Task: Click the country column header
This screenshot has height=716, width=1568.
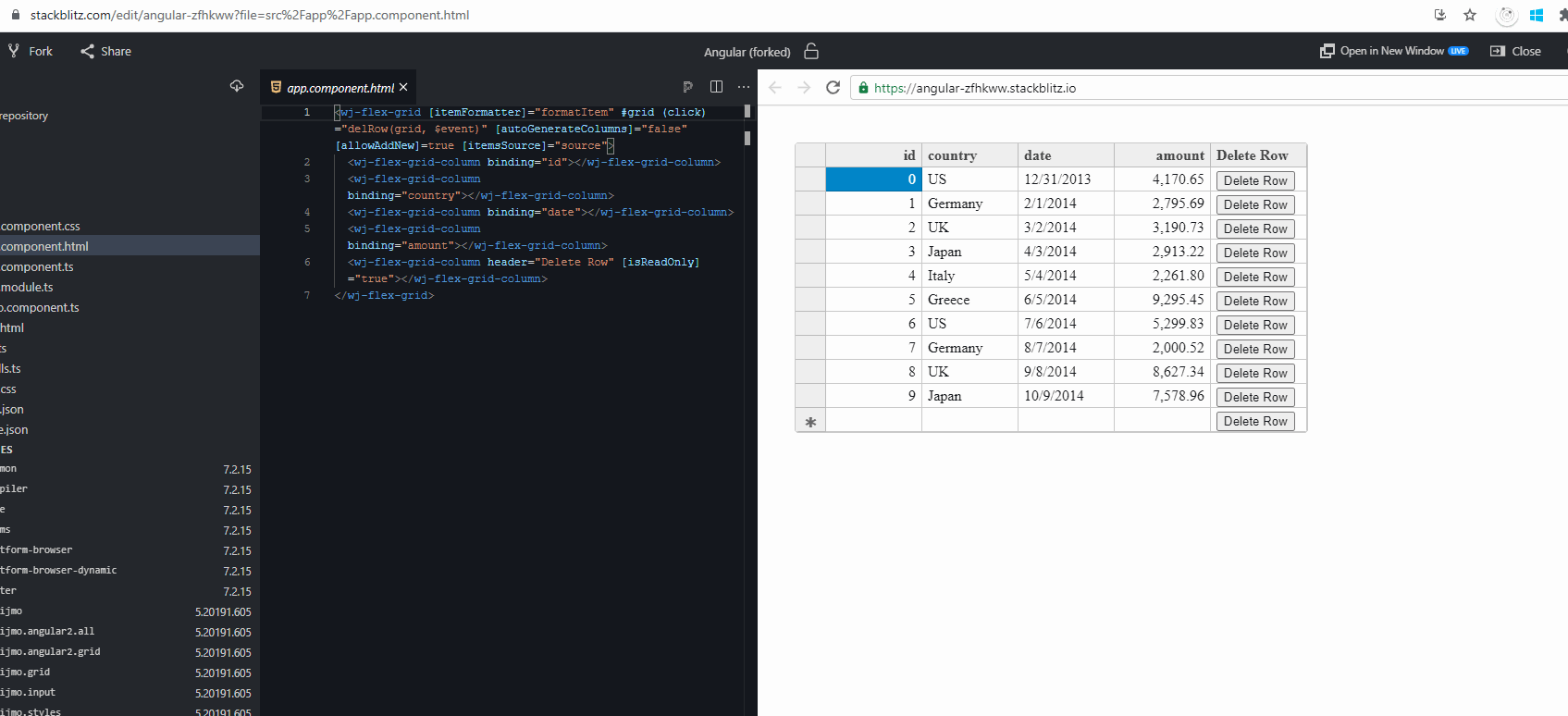Action: pos(969,155)
